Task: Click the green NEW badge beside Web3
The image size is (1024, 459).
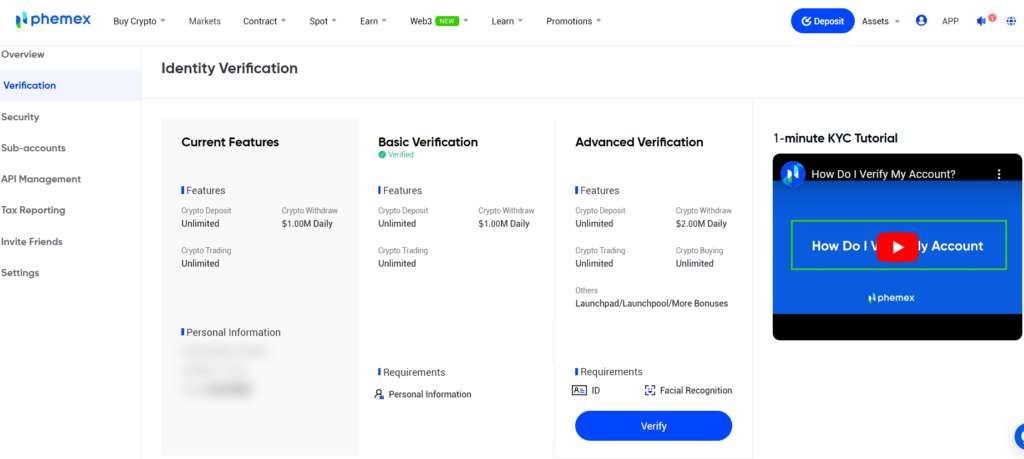Action: 447,21
